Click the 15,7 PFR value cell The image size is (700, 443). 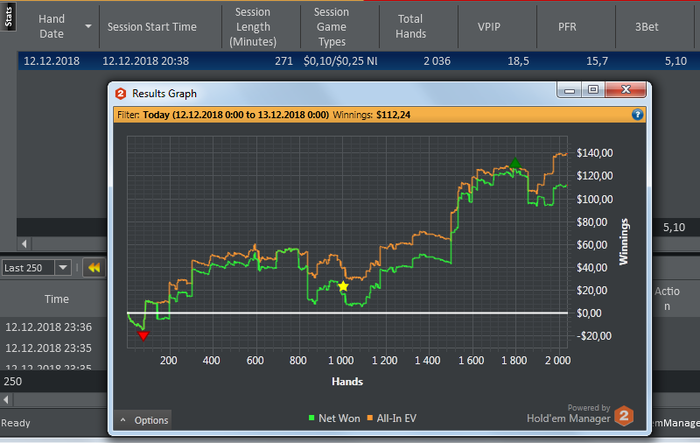(597, 61)
